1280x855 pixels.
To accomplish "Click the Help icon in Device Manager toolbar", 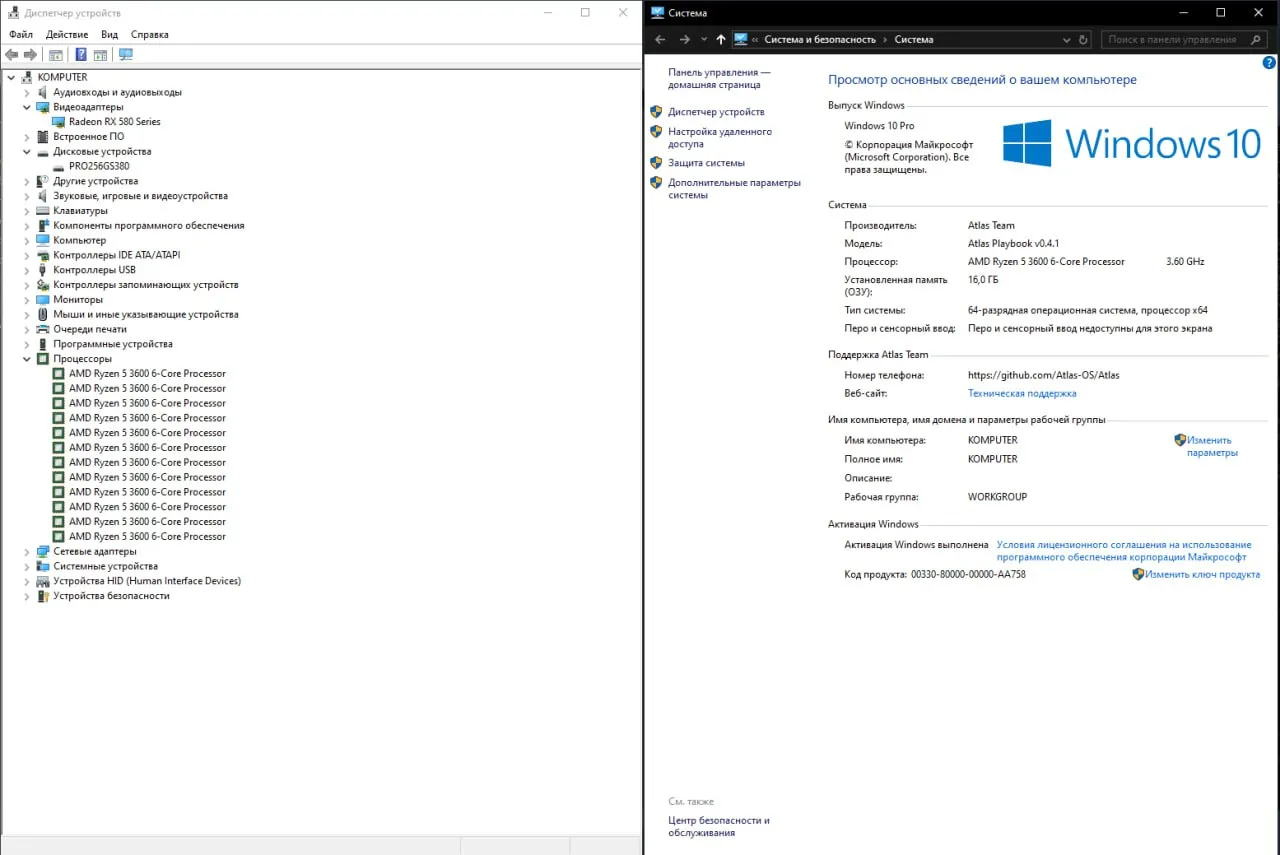I will (81, 55).
